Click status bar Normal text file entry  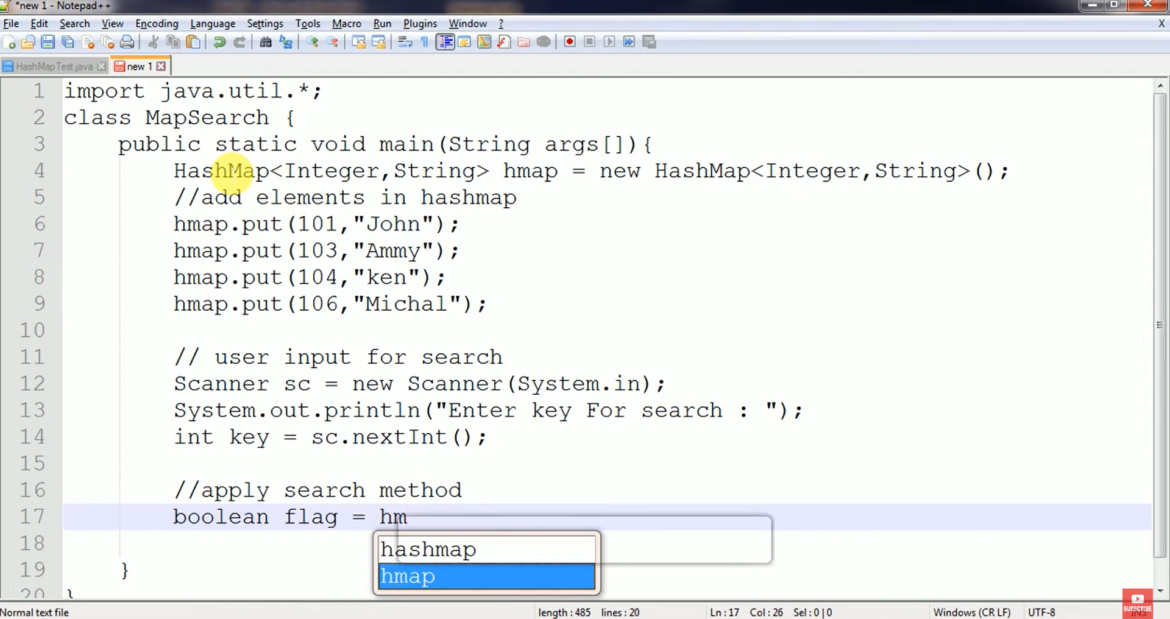35,612
